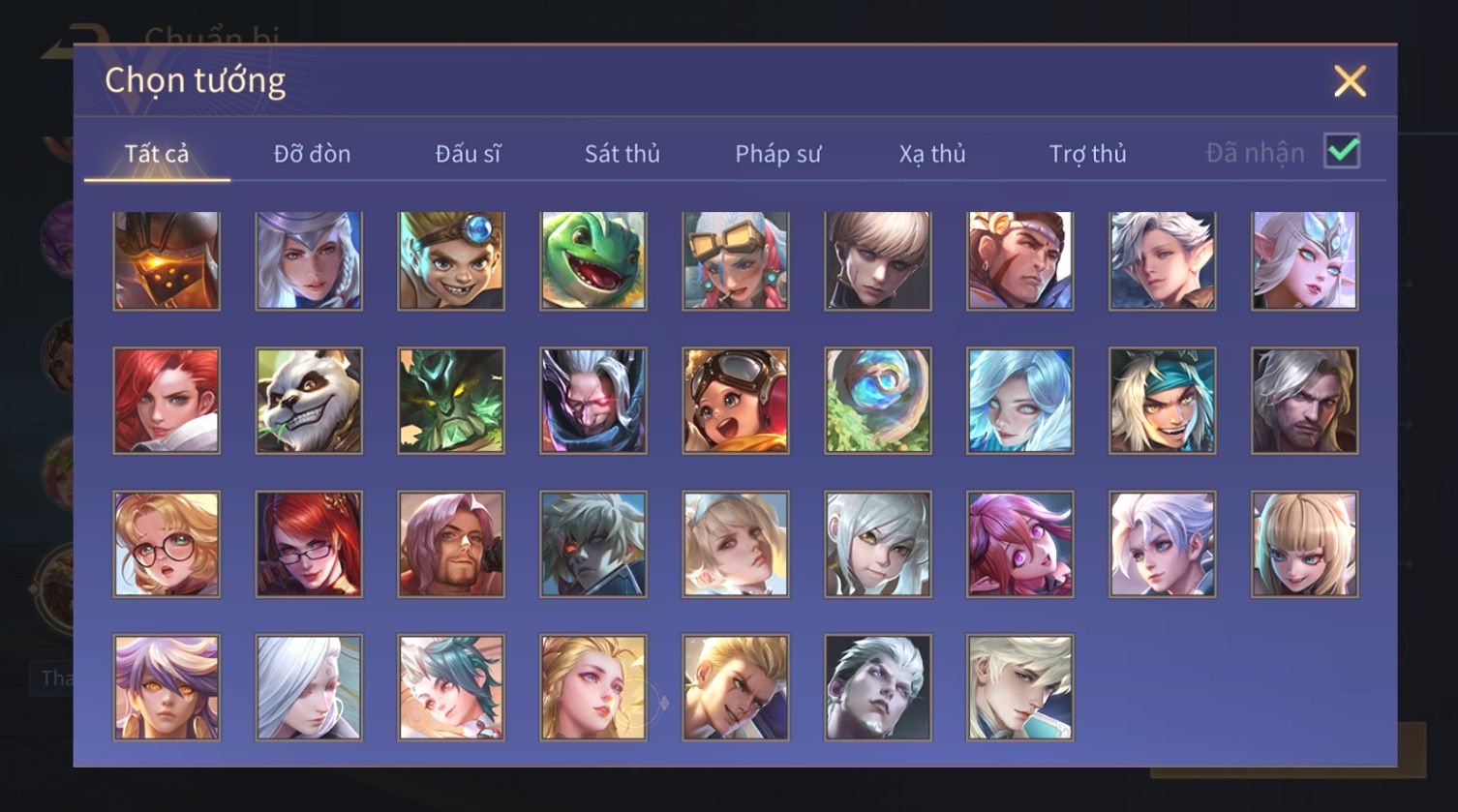1458x812 pixels.
Task: Switch to the Đỡ đòn tab
Action: 312,153
